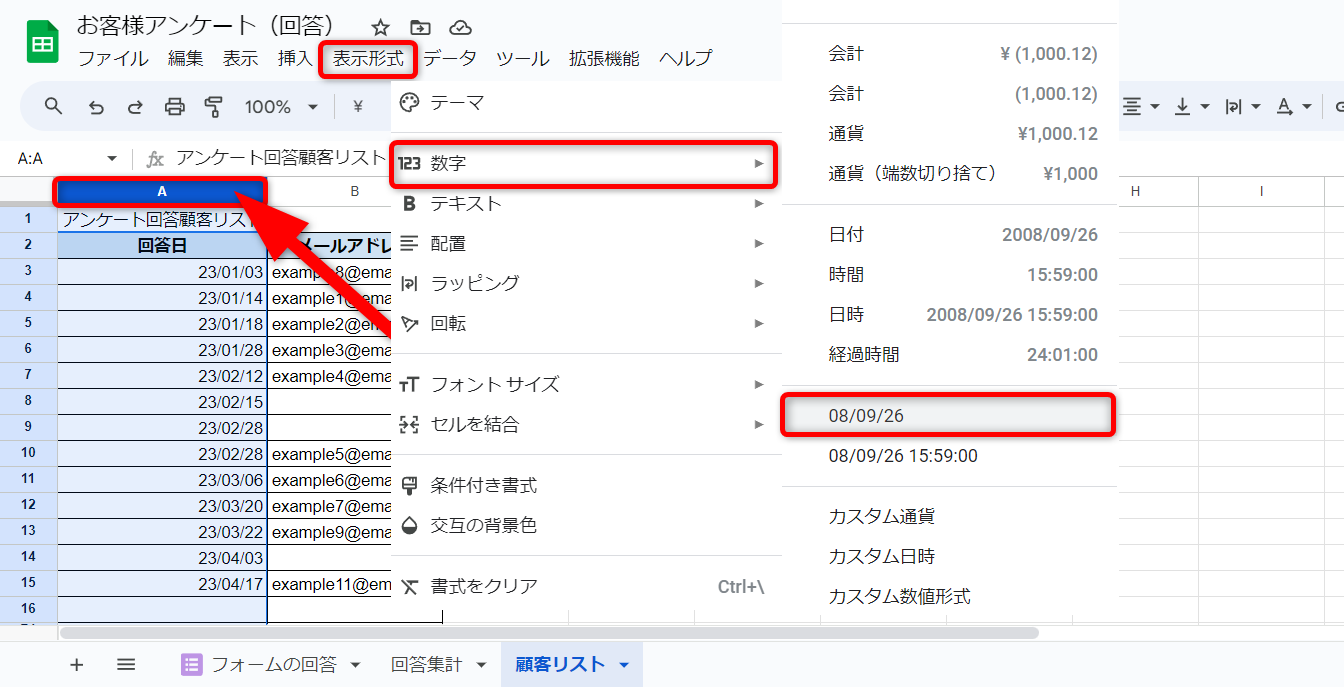Open the text color A dropdown
Screen dimensions: 1344x688
1294,107
